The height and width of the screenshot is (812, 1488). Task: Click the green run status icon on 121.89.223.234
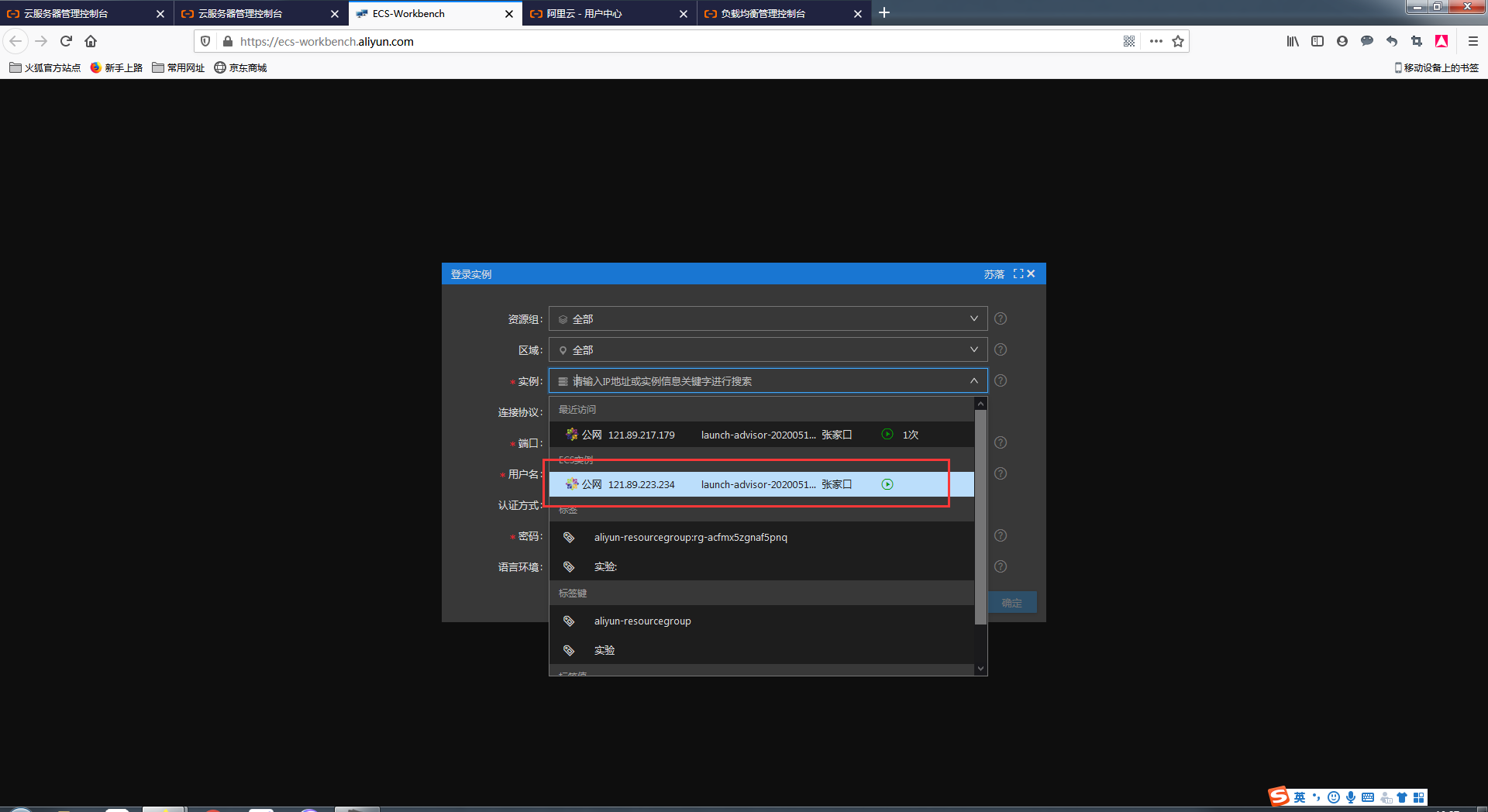click(x=887, y=484)
